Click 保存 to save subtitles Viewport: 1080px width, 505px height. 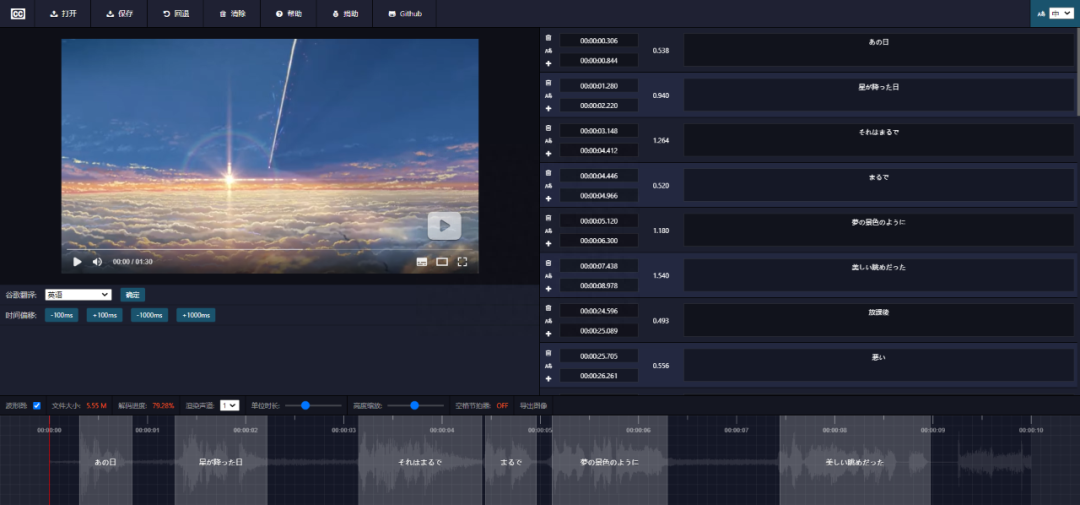point(120,14)
